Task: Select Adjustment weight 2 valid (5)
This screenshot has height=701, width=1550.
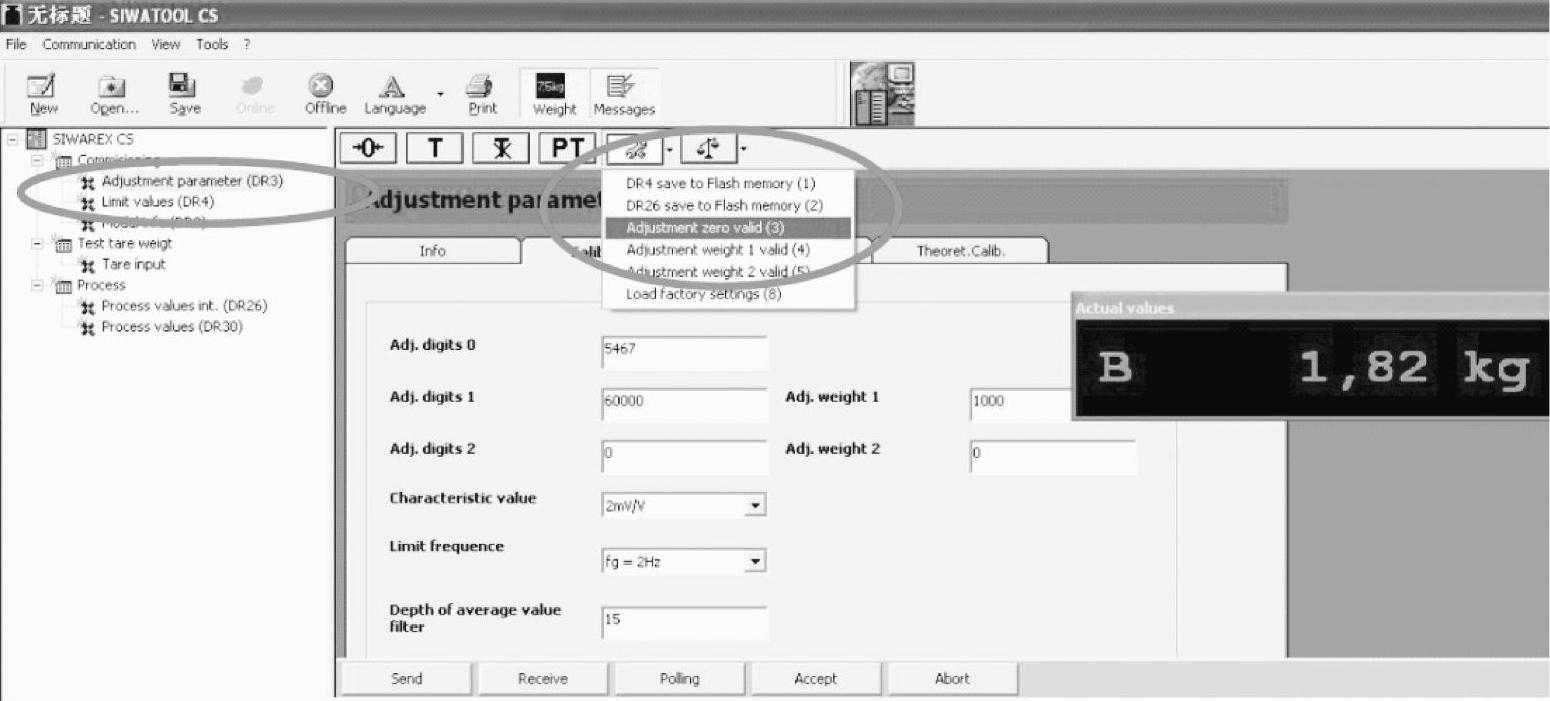Action: tap(728, 272)
